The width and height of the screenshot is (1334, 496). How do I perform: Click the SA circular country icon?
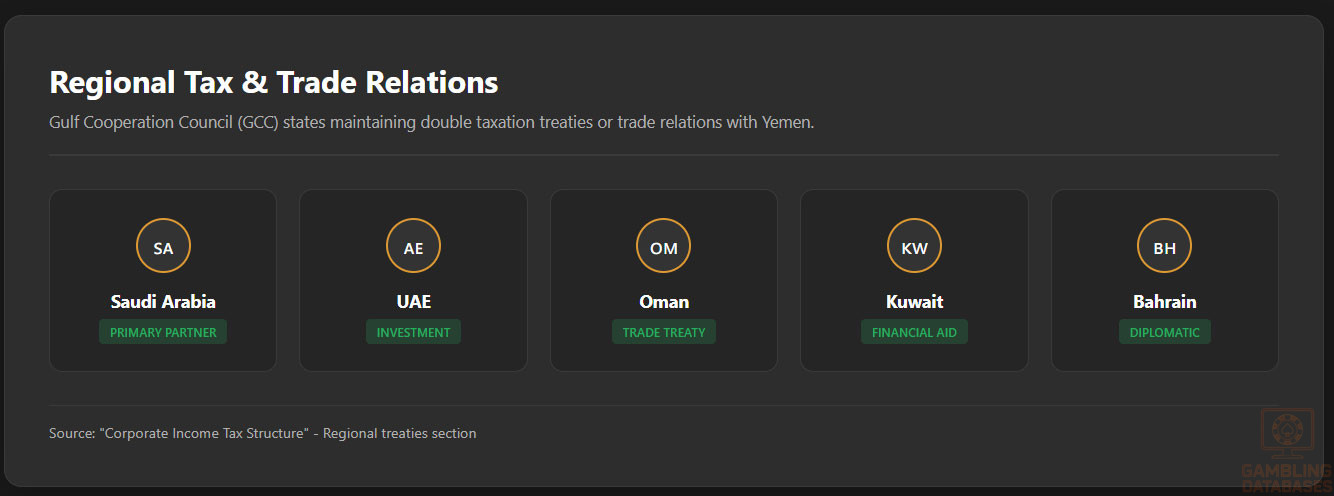click(163, 248)
